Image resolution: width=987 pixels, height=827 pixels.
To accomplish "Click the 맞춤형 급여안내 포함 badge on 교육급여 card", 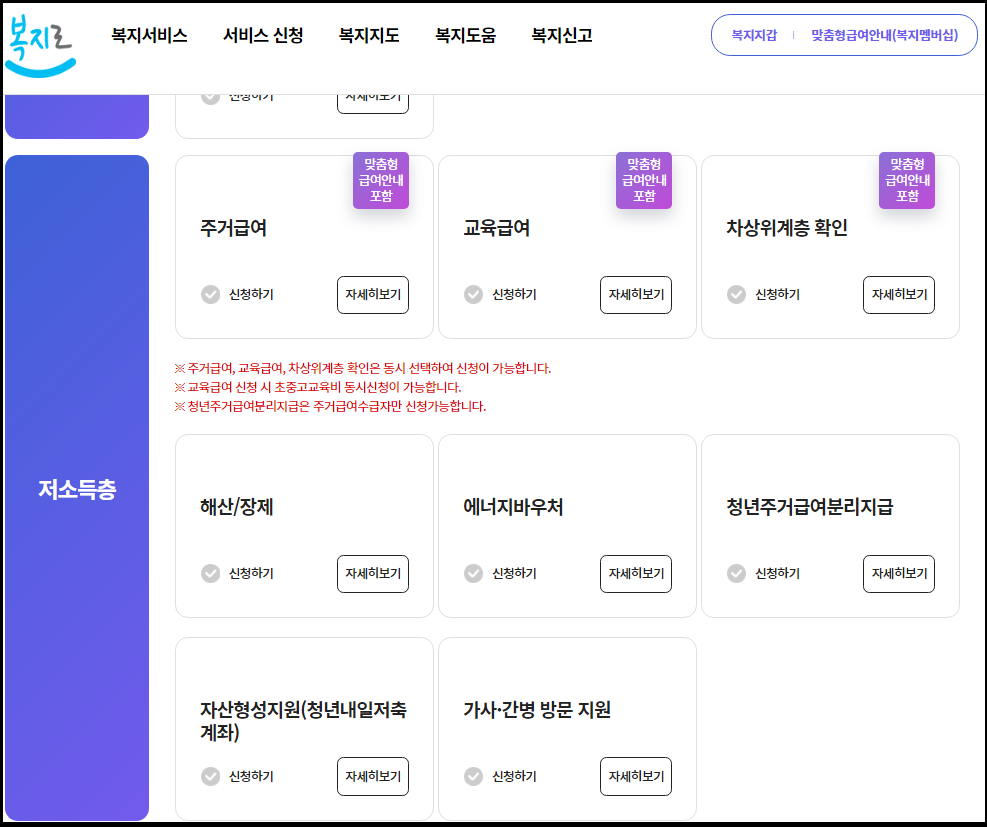I will click(643, 180).
